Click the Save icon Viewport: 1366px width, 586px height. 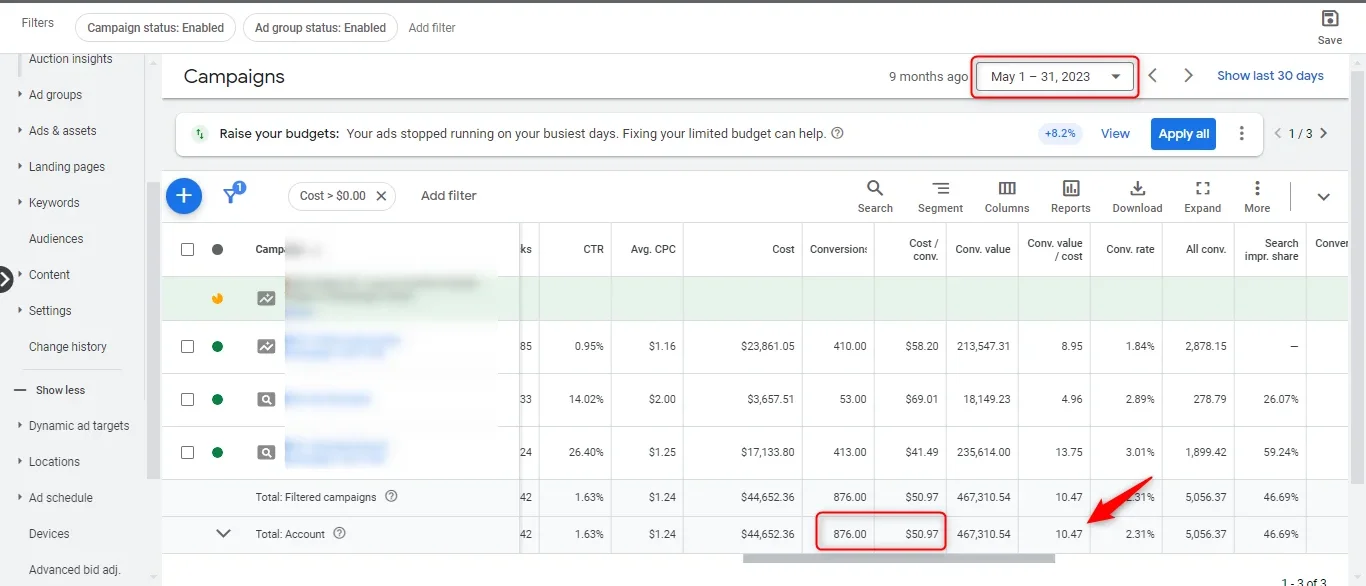(x=1330, y=19)
